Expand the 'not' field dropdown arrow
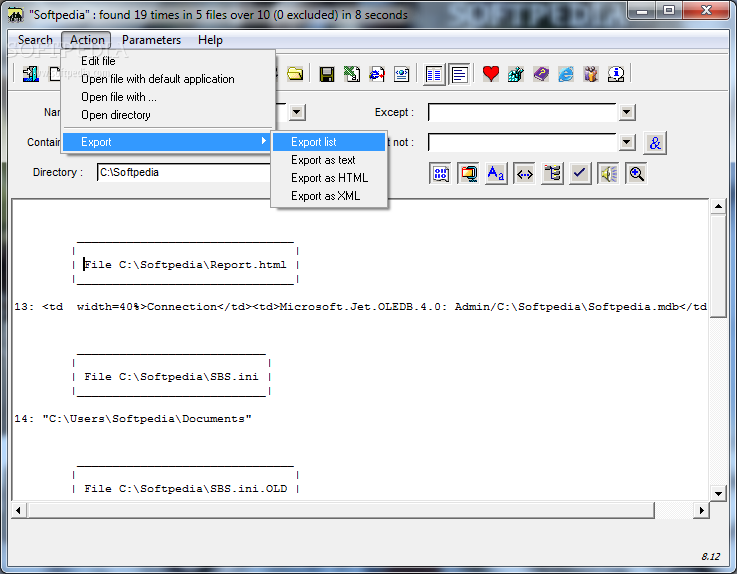The height and width of the screenshot is (574, 737). tap(627, 142)
